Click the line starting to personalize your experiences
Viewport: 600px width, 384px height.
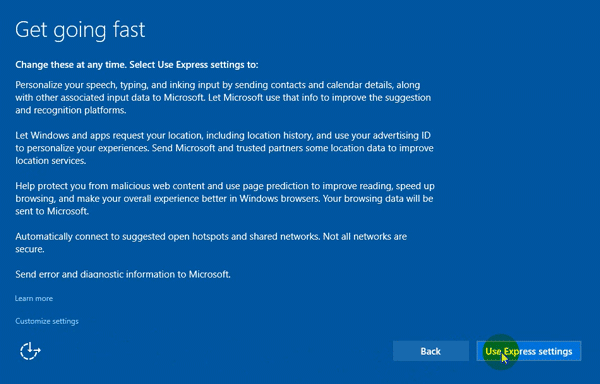click(224, 148)
